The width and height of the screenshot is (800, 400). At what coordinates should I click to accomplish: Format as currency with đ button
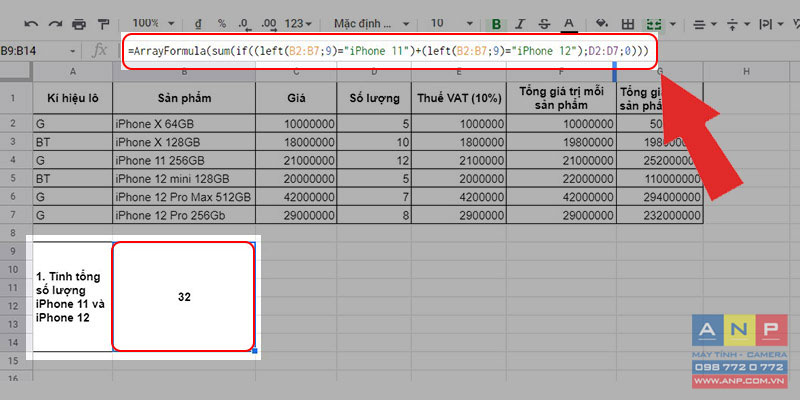pyautogui.click(x=198, y=24)
